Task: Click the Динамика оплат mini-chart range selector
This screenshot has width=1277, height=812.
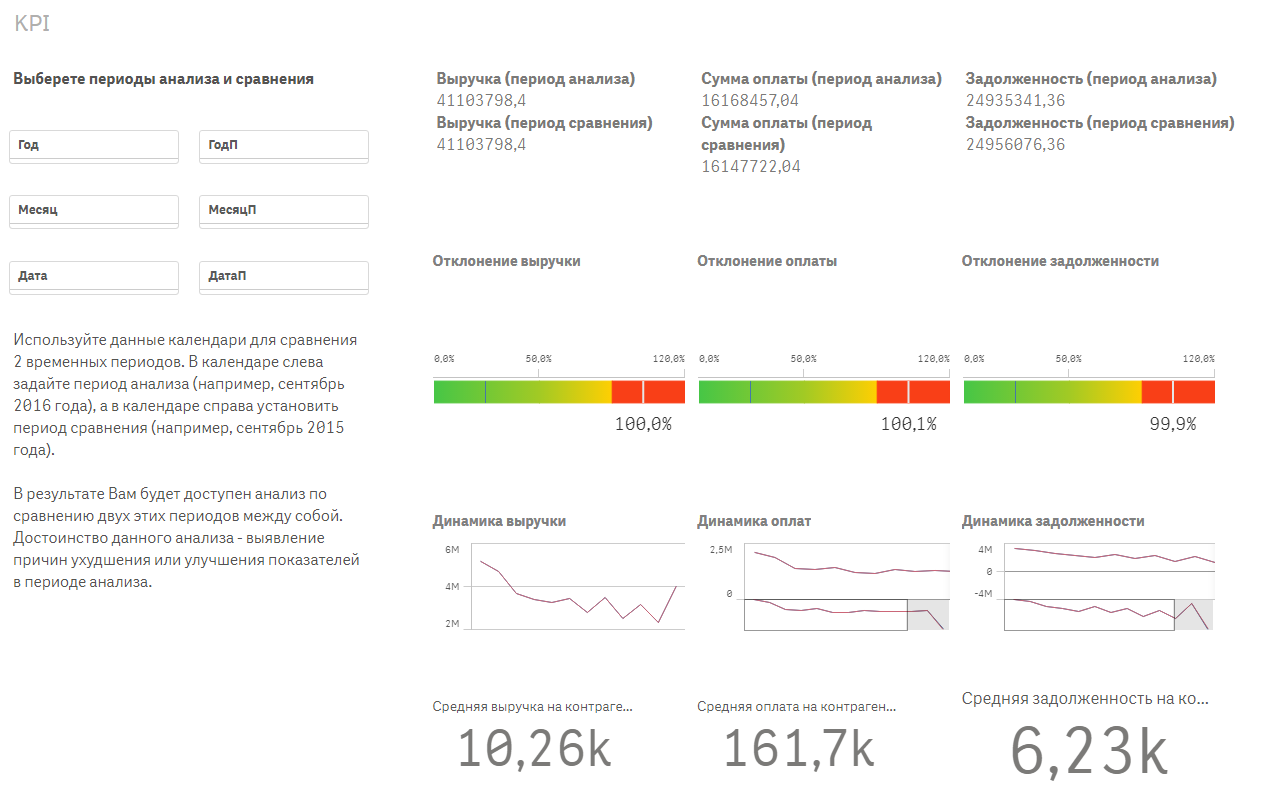Action: point(826,614)
